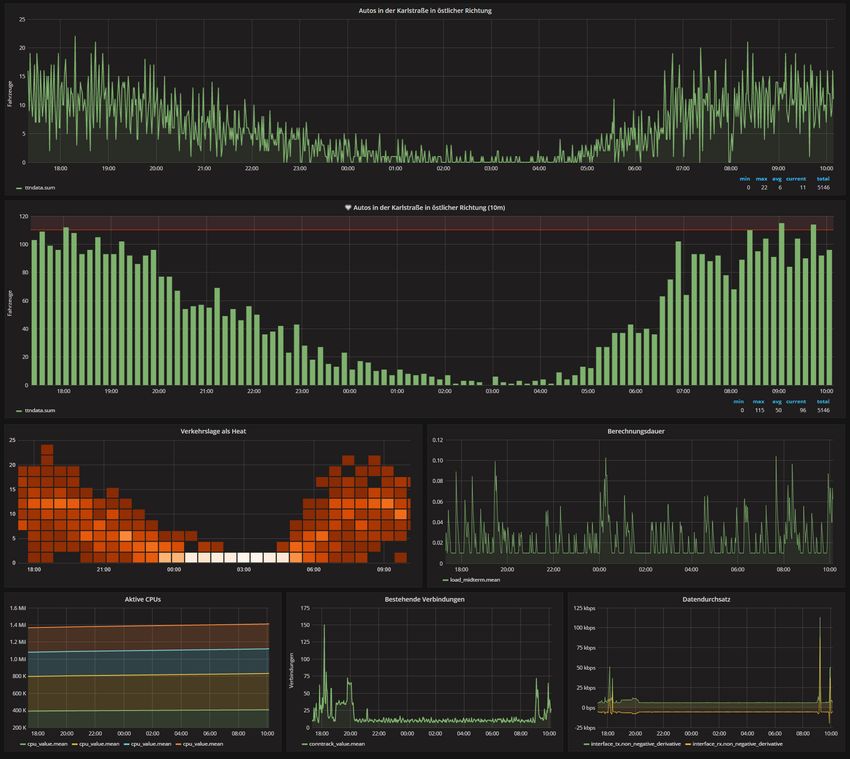Viewport: 850px width, 759px height.
Task: Expand the Aktive CPUs panel title menu
Action: coord(143,598)
